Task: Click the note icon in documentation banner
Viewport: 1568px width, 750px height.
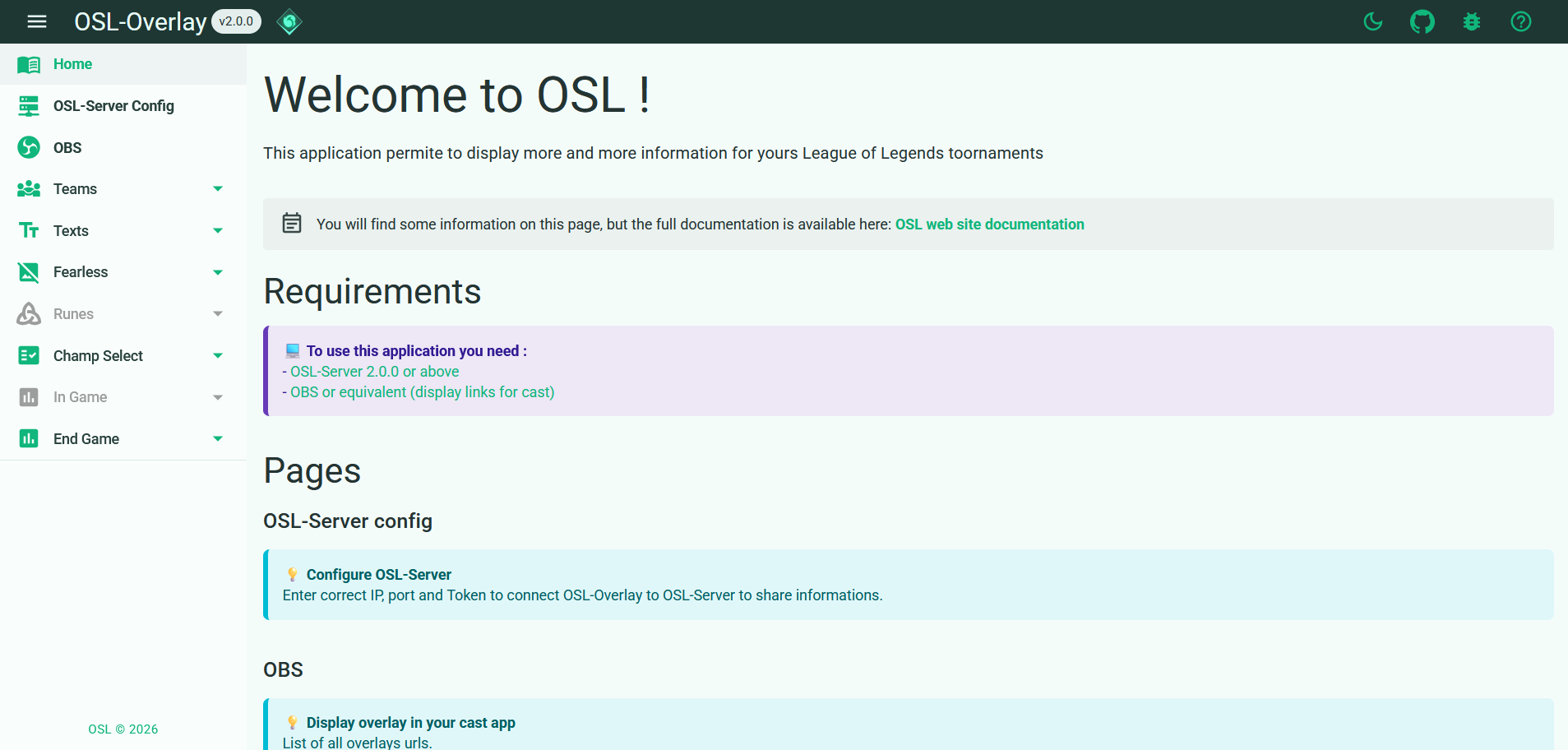Action: coord(292,223)
